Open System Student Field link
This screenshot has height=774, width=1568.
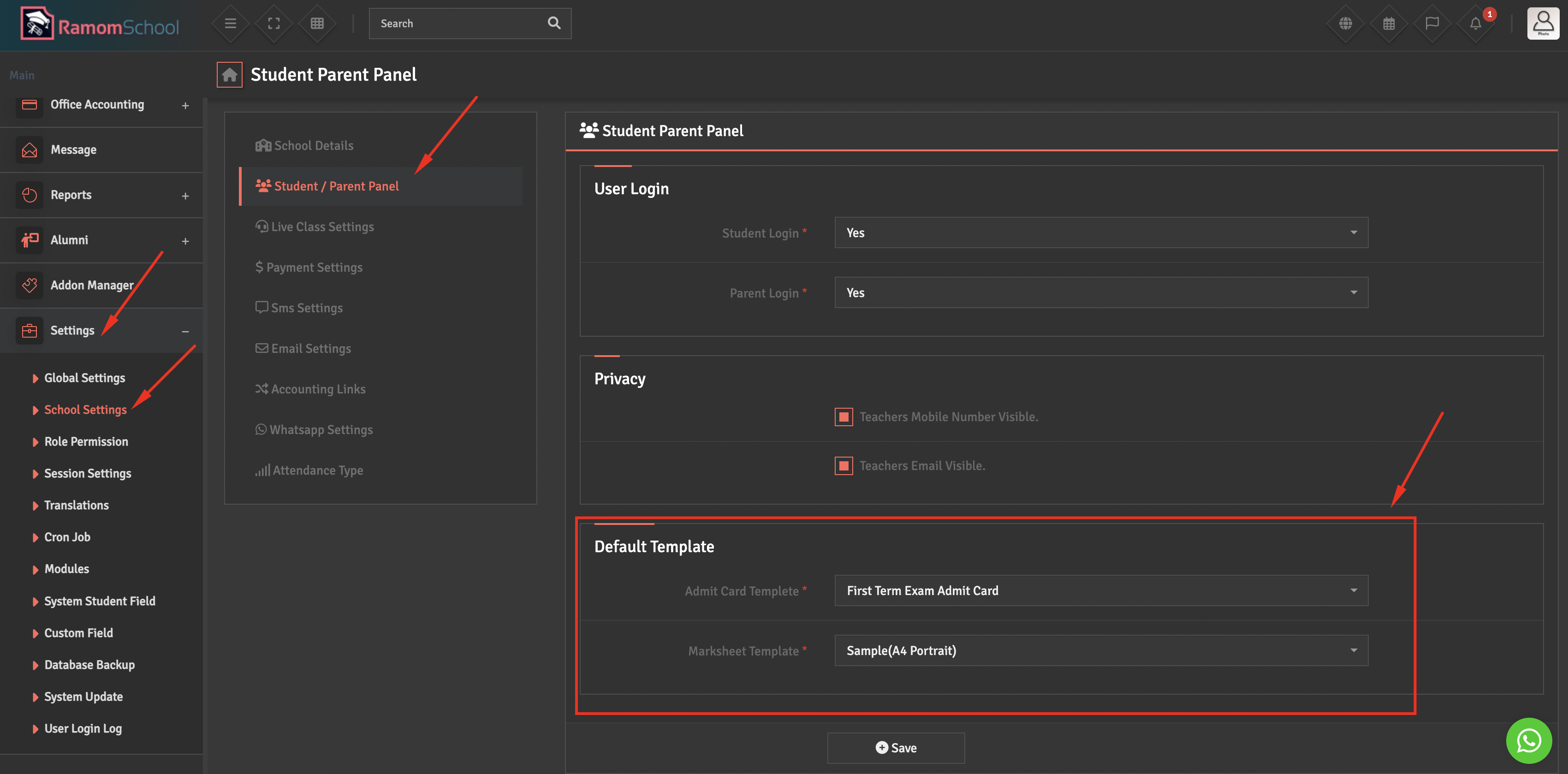pyautogui.click(x=100, y=601)
